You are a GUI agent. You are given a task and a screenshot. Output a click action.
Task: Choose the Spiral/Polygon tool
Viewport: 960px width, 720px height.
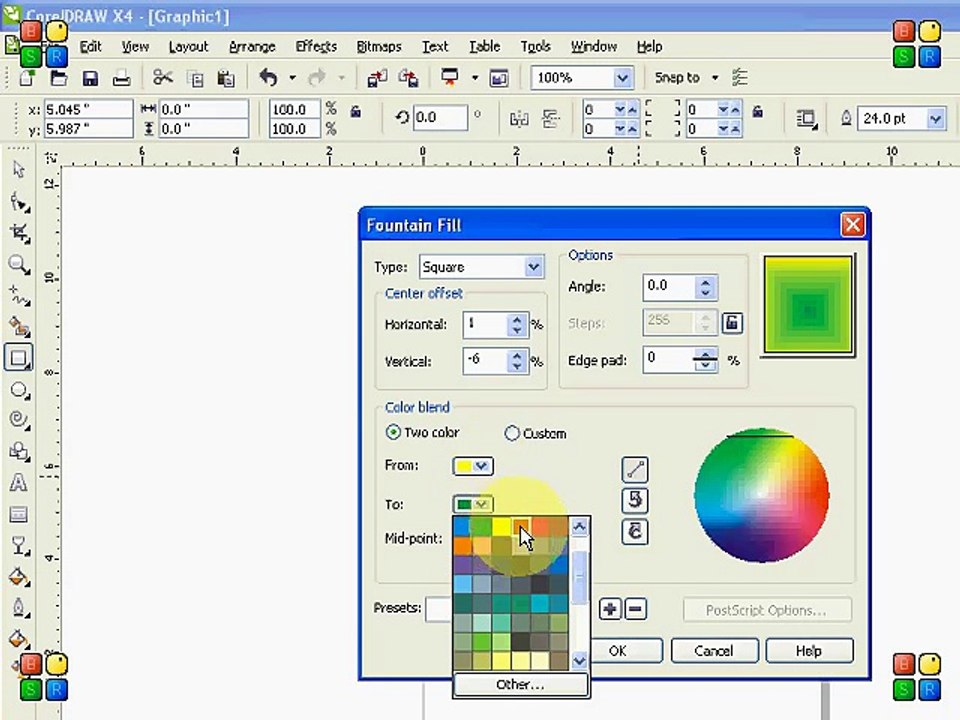(19, 420)
